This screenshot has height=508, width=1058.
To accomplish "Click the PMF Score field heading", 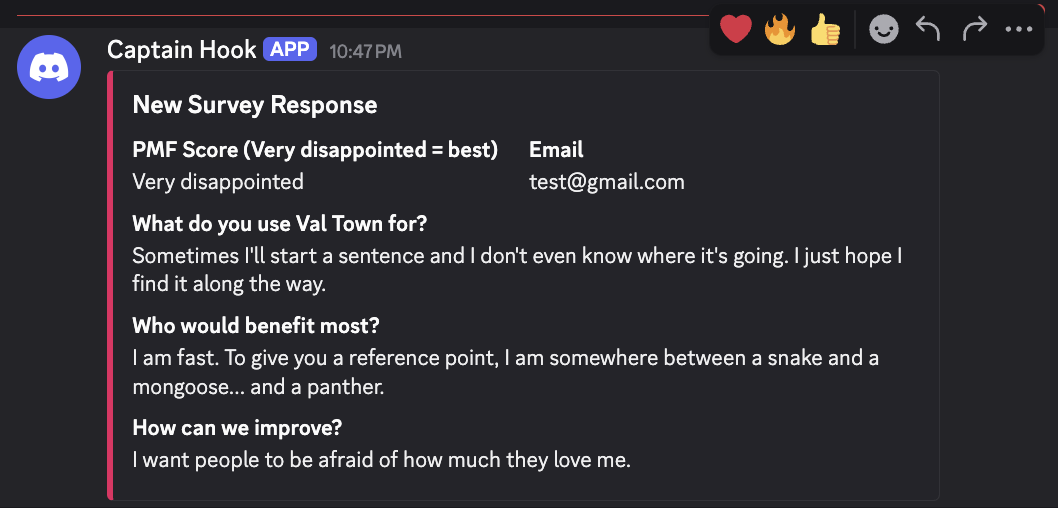I will 315,150.
